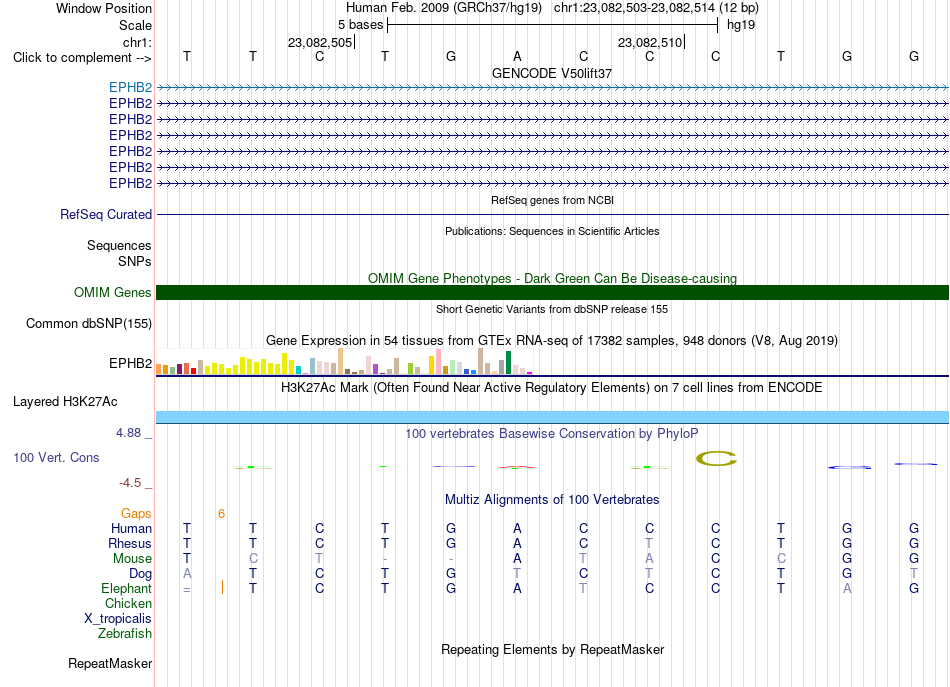Click the light-blue highlighted EPHB2 transcript label
Viewport: 950px width, 687px height.
[x=130, y=87]
